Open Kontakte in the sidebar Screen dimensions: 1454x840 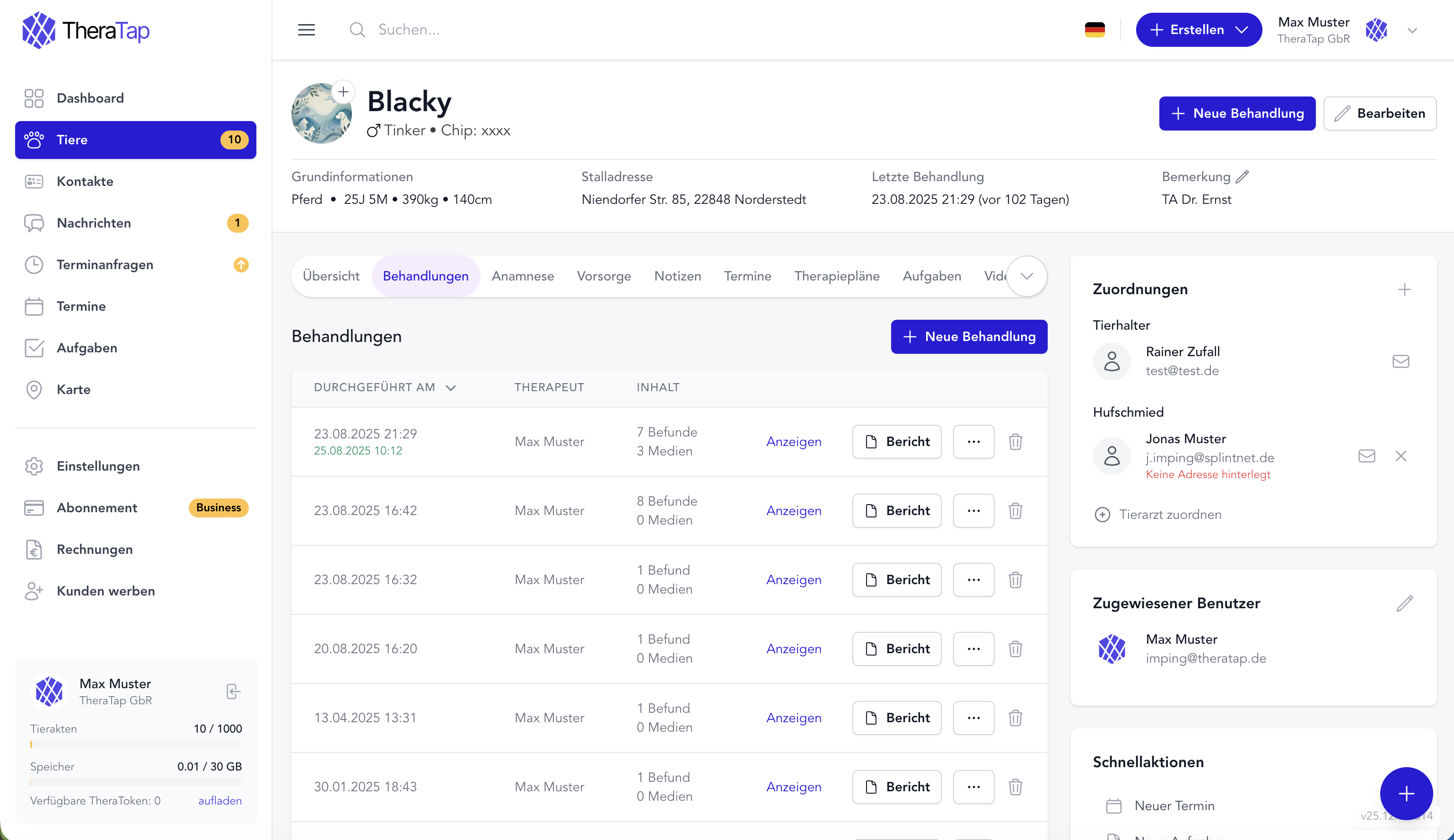[85, 181]
